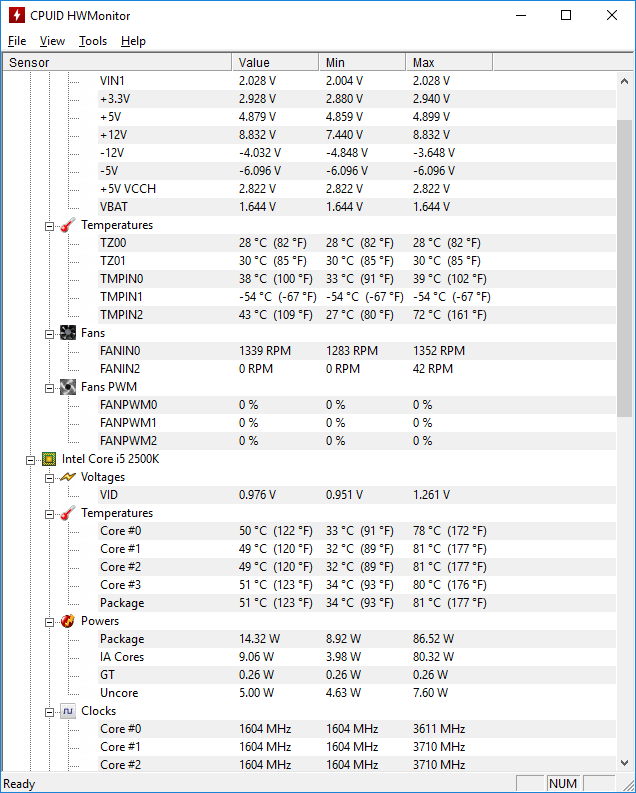Collapse the Fans group
The width and height of the screenshot is (636, 793).
pos(49,334)
